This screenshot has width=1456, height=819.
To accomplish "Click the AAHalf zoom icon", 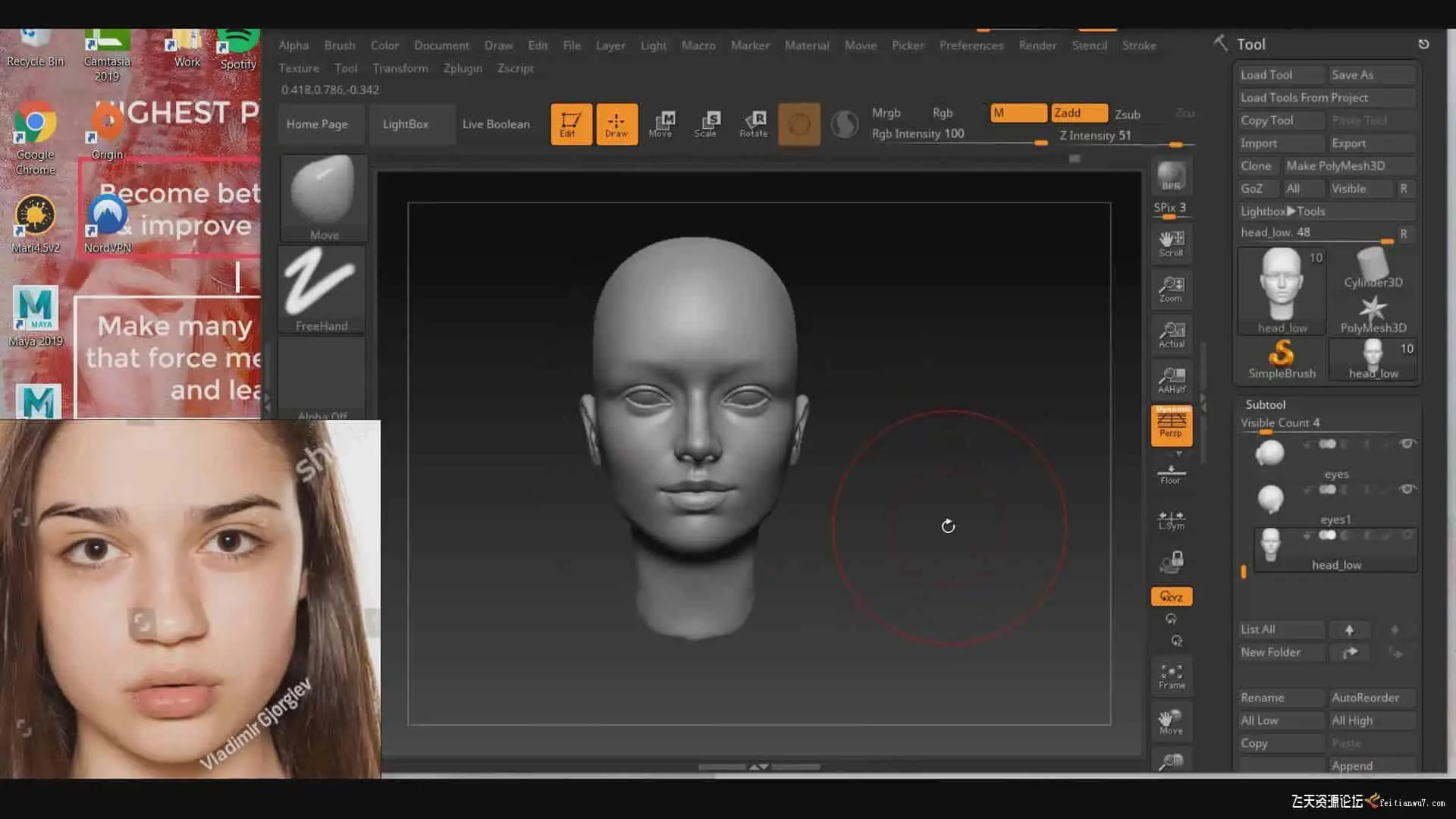I will (x=1171, y=379).
